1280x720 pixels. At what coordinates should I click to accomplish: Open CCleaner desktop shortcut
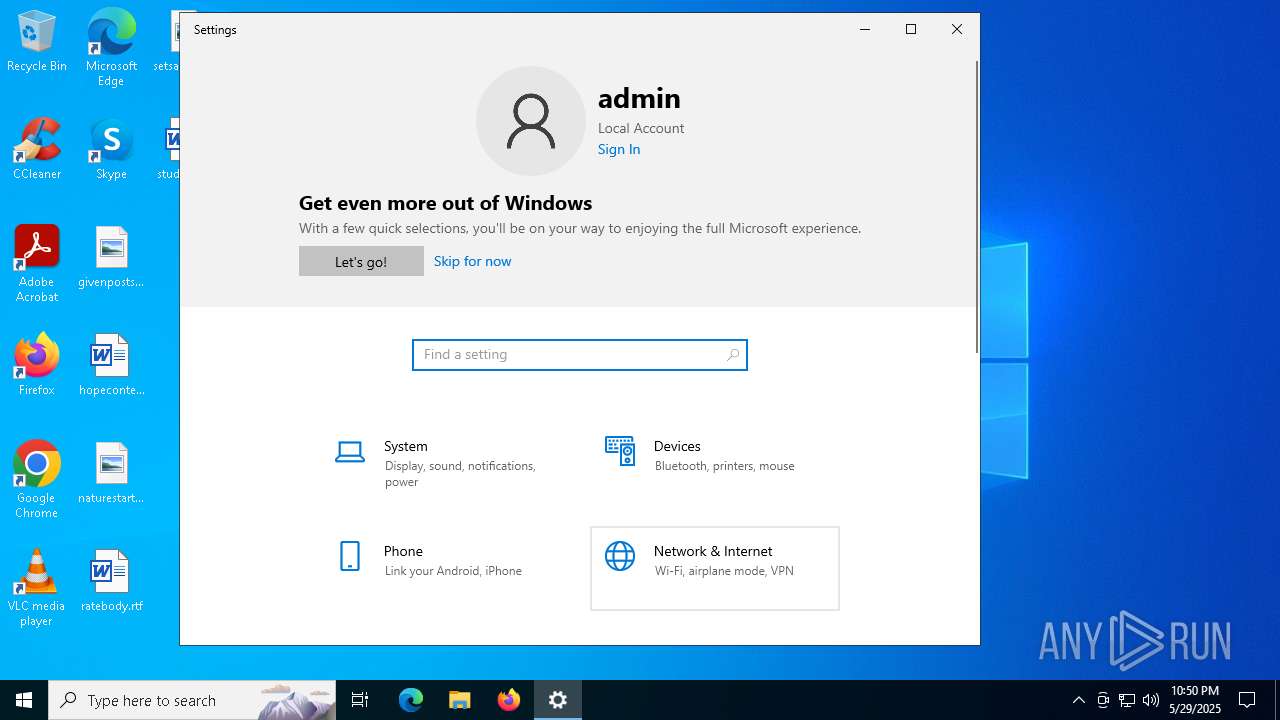click(x=37, y=150)
